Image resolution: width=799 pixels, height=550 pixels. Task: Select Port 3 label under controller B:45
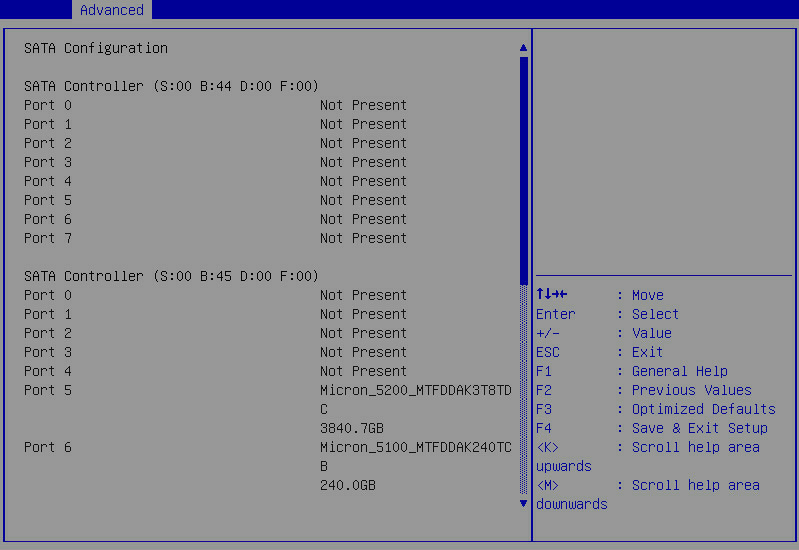[x=48, y=352]
